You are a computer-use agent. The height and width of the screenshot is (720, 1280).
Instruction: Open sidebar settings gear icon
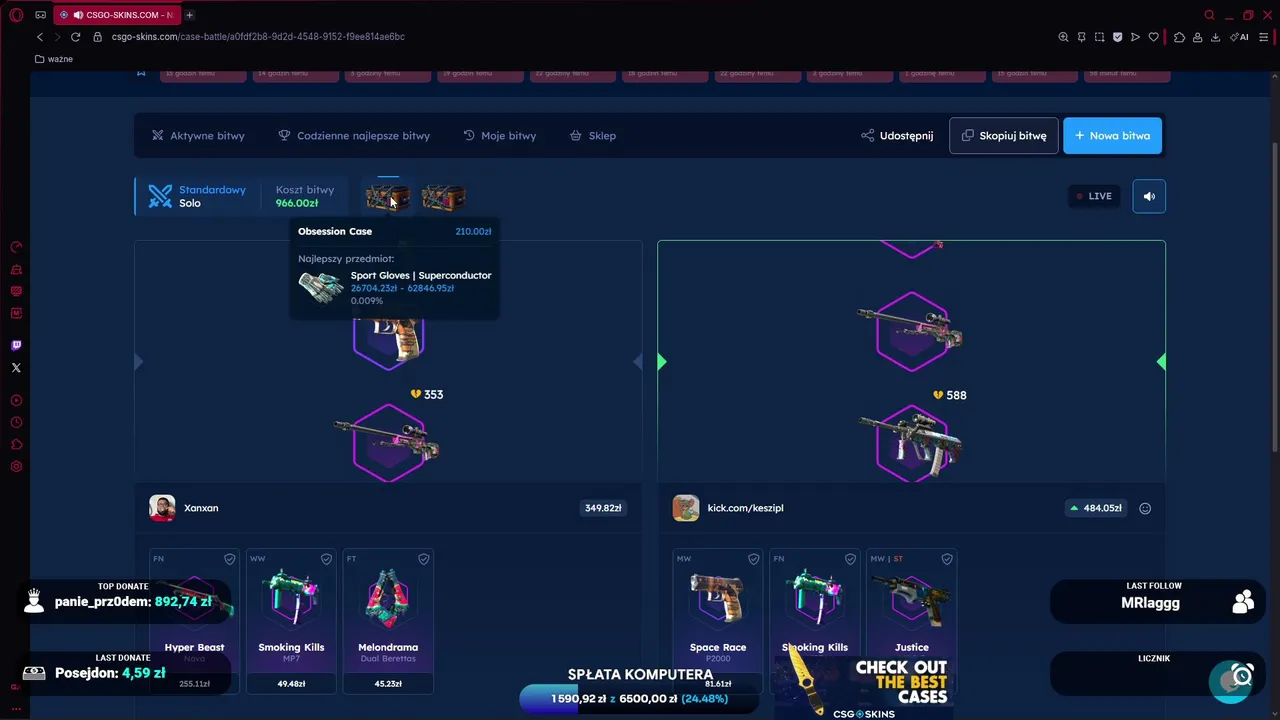(16, 467)
